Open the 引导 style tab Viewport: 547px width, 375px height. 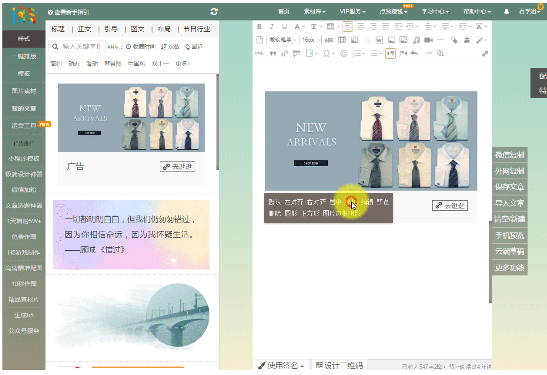pos(111,29)
